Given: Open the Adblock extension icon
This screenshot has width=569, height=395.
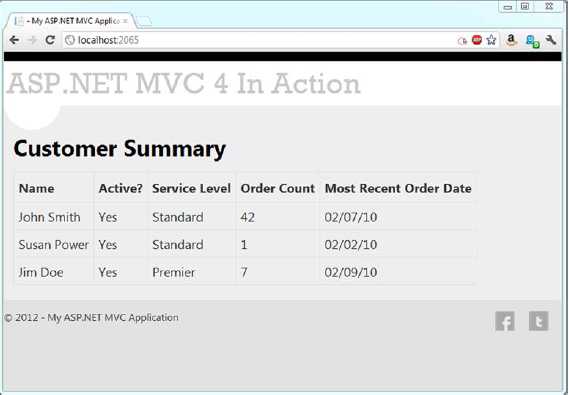Looking at the screenshot, I should click(477, 40).
